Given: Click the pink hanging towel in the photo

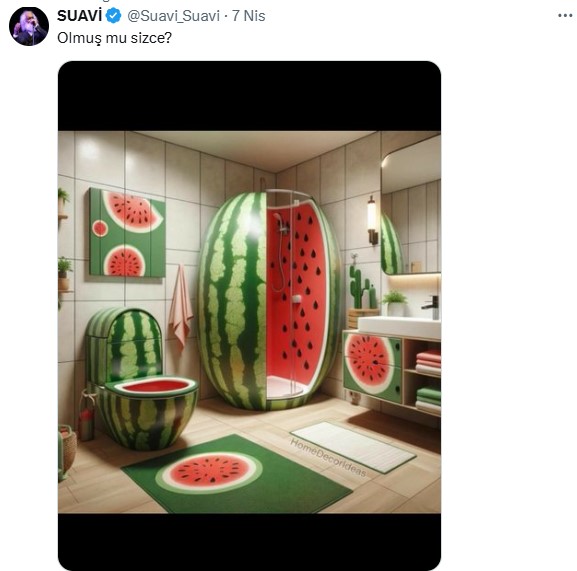Looking at the screenshot, I should [180, 307].
